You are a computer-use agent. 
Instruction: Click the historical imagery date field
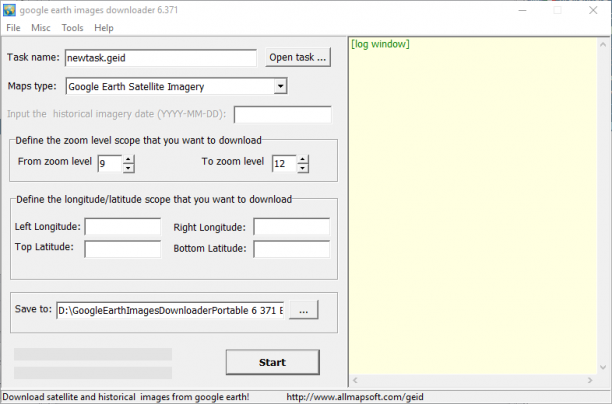click(x=283, y=114)
